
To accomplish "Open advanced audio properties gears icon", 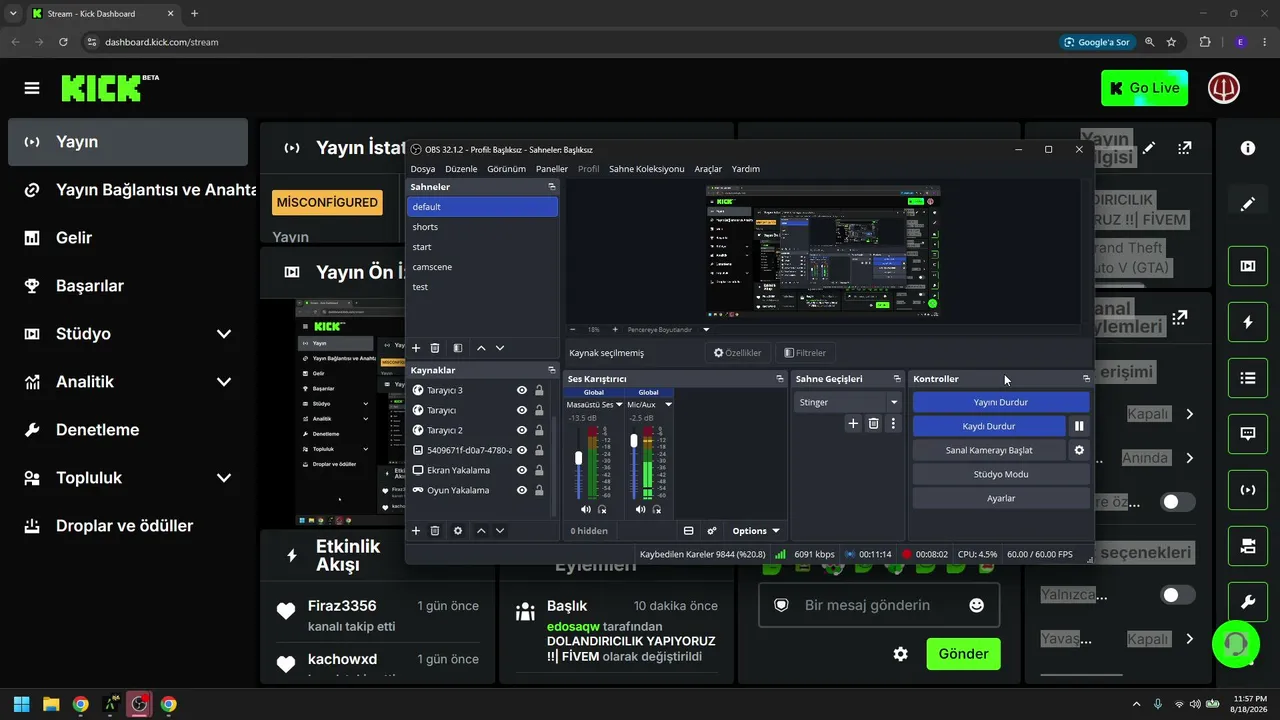I will (x=712, y=531).
